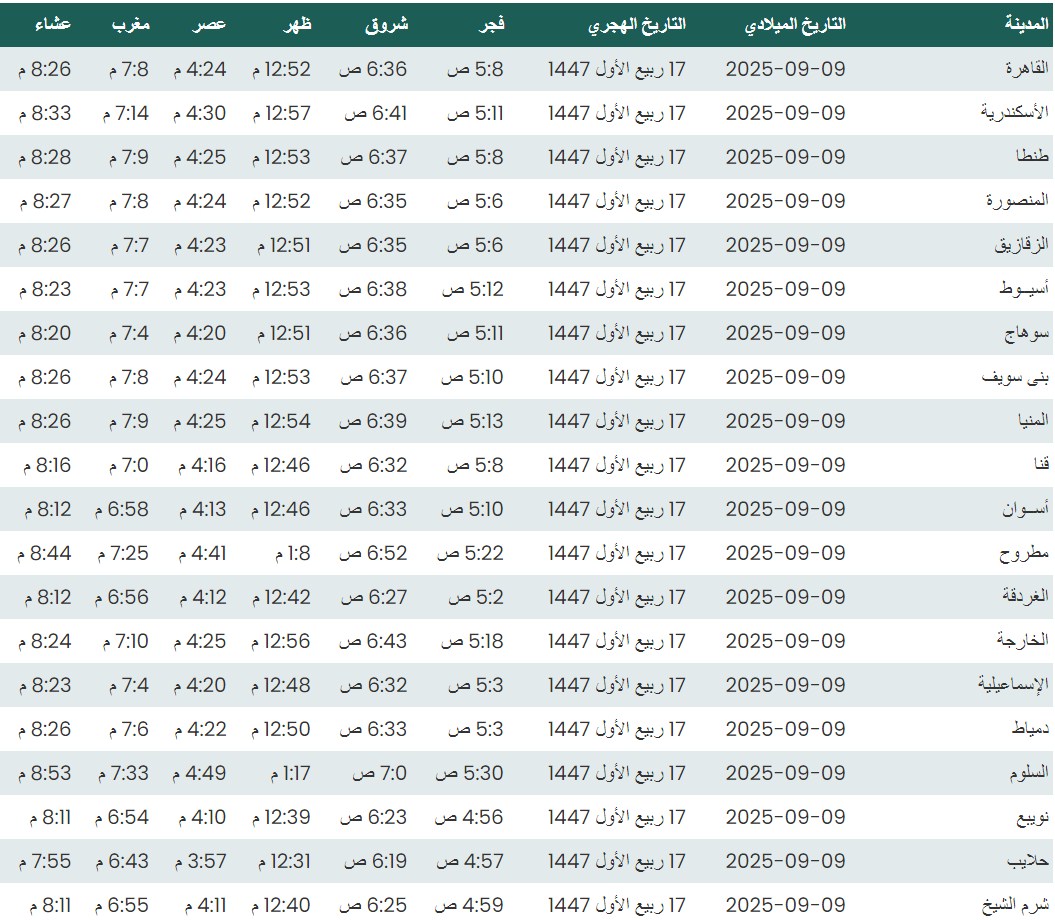This screenshot has height=920, width=1055.
Task: Click the التاريخ الميلادي column header
Action: [x=795, y=25]
